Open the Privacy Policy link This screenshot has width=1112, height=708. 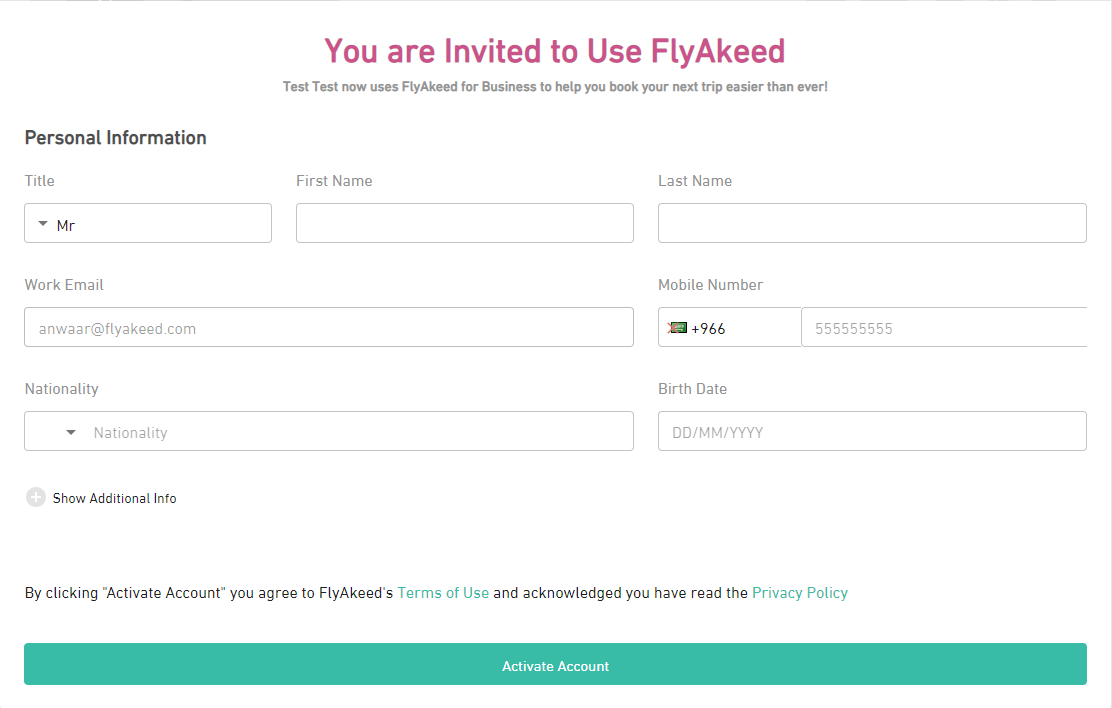800,593
